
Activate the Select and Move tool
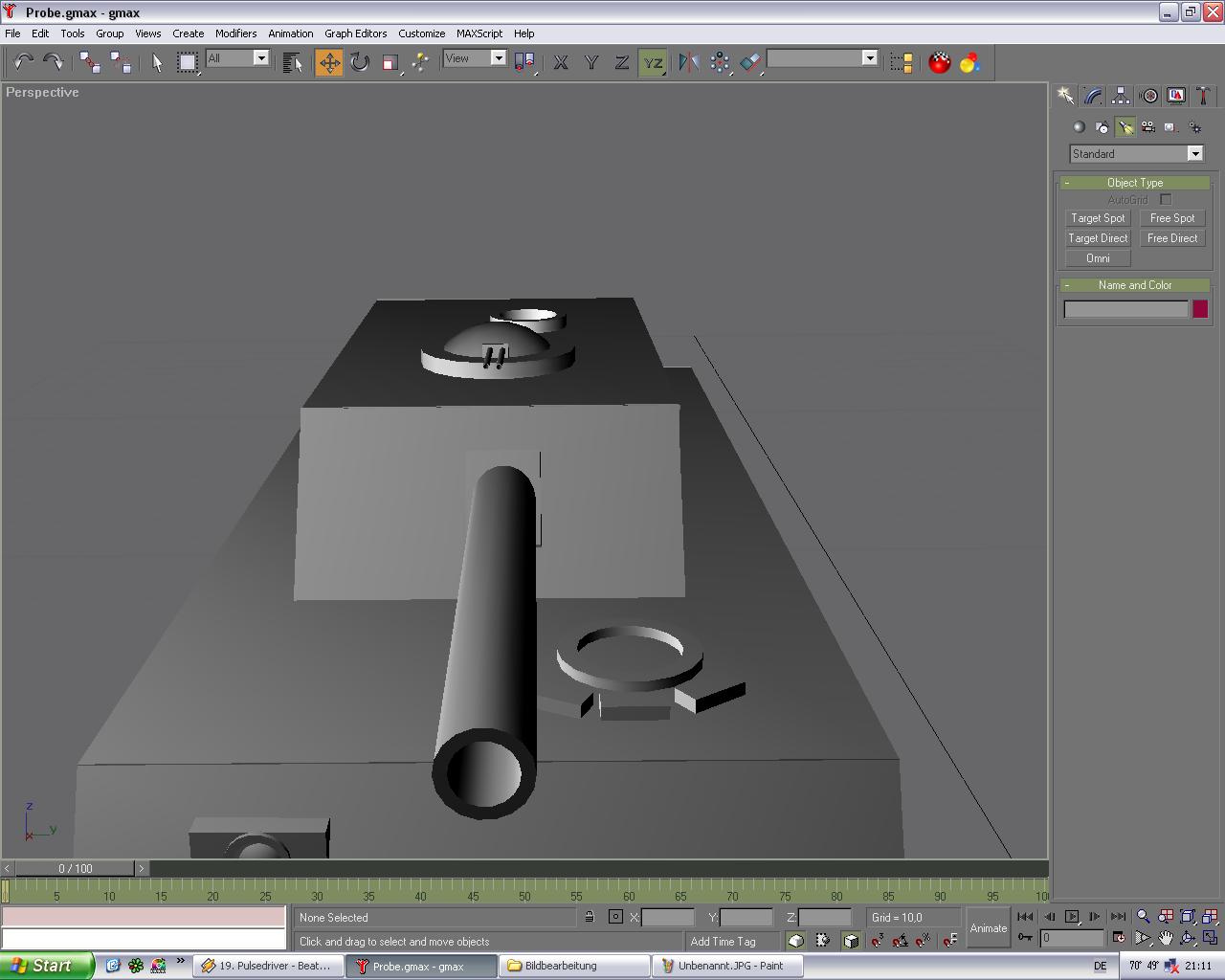pos(329,62)
